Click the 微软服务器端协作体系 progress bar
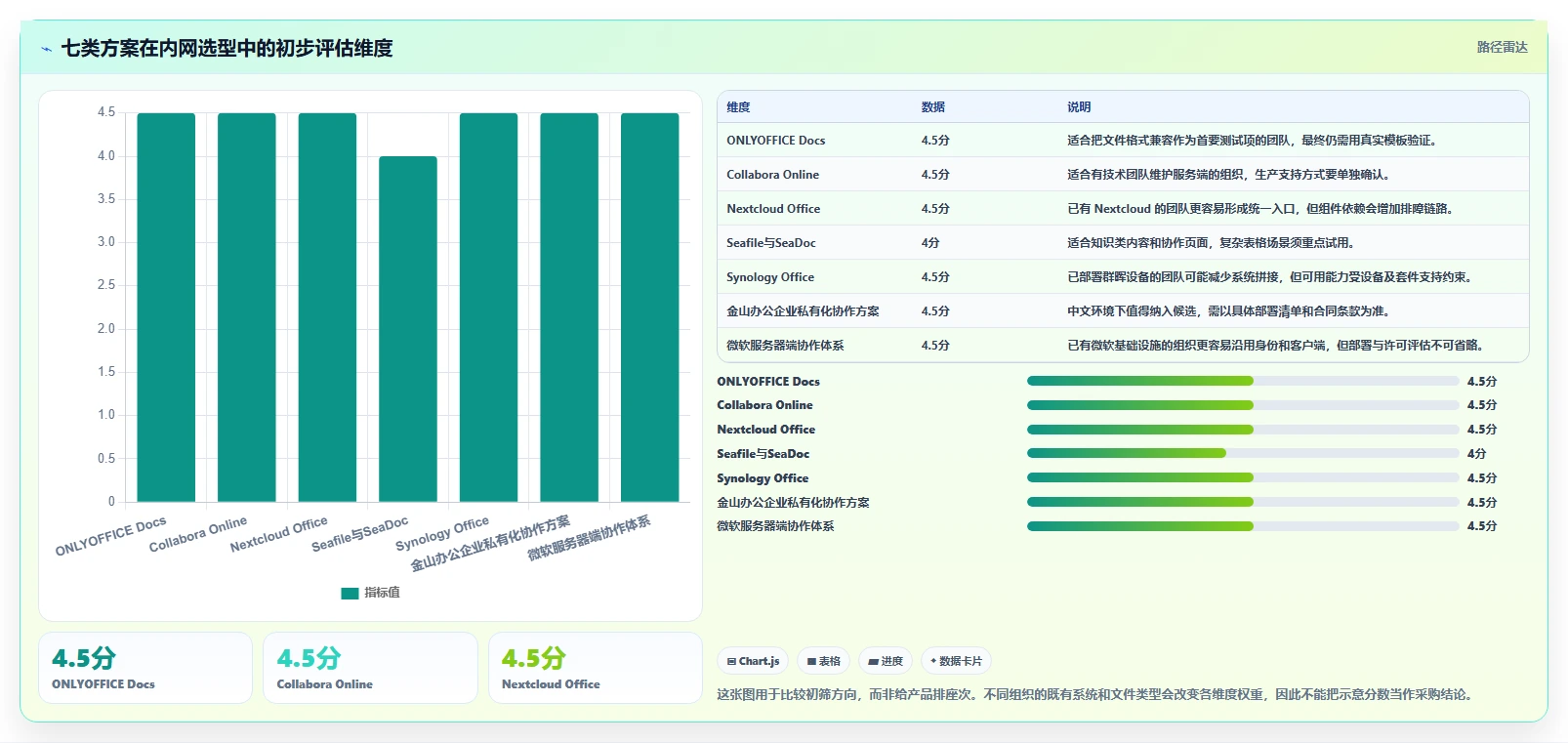 pos(1243,526)
